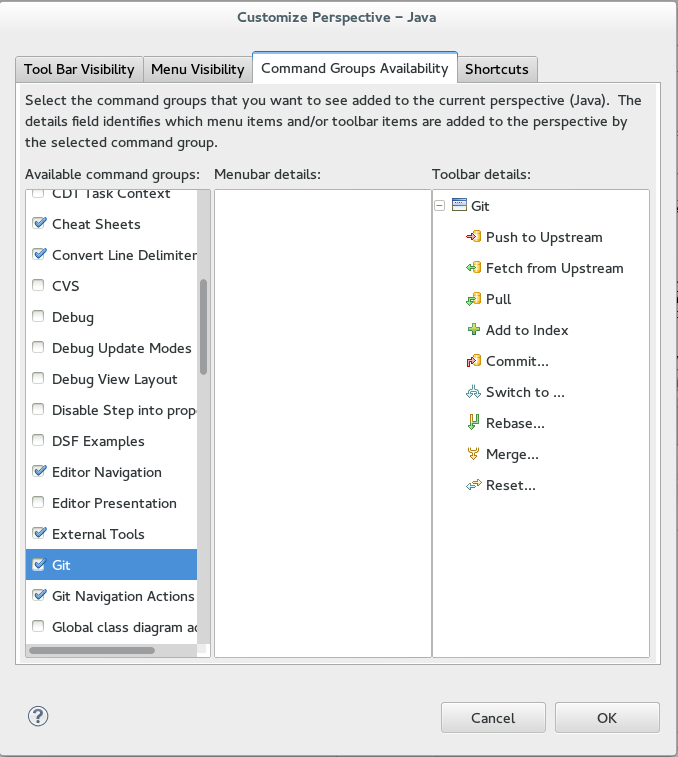Open the Menu Visibility tab
Image resolution: width=678 pixels, height=757 pixels.
(197, 69)
